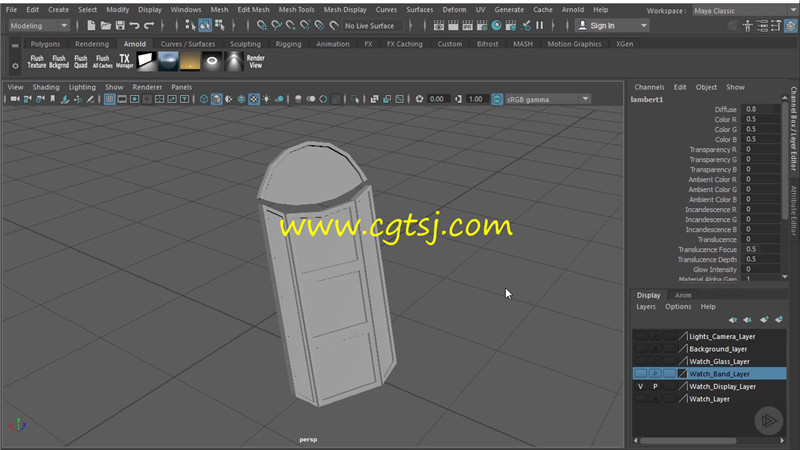Open the Workspace Maya Classic dropdown
The width and height of the screenshot is (800, 450).
click(744, 11)
